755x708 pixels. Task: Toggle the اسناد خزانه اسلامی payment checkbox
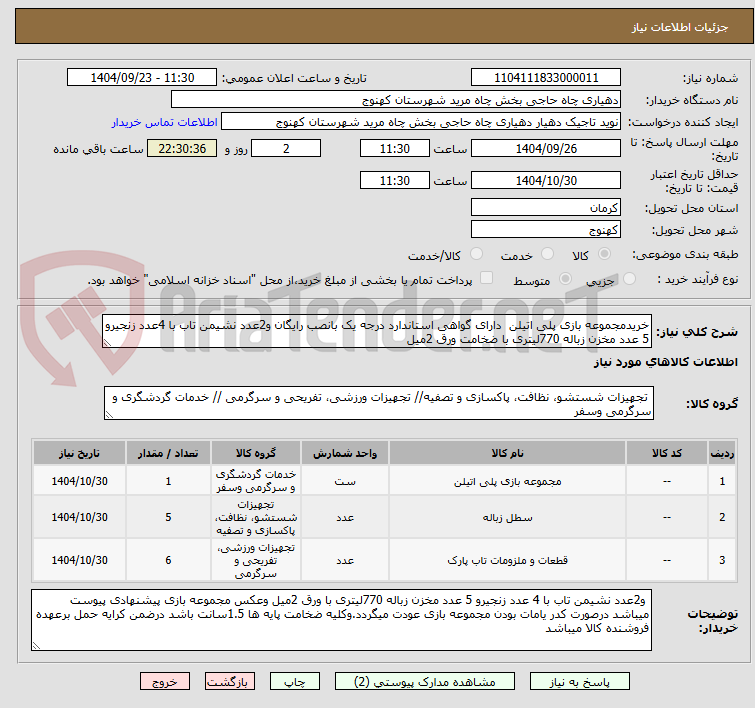point(487,277)
